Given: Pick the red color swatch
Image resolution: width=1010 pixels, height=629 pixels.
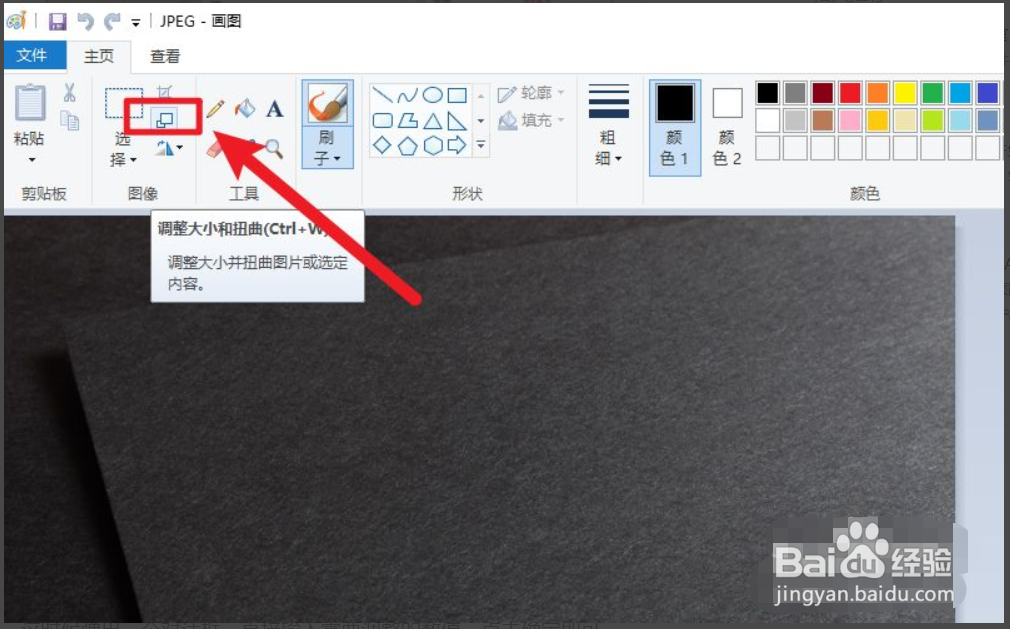Looking at the screenshot, I should coord(850,93).
